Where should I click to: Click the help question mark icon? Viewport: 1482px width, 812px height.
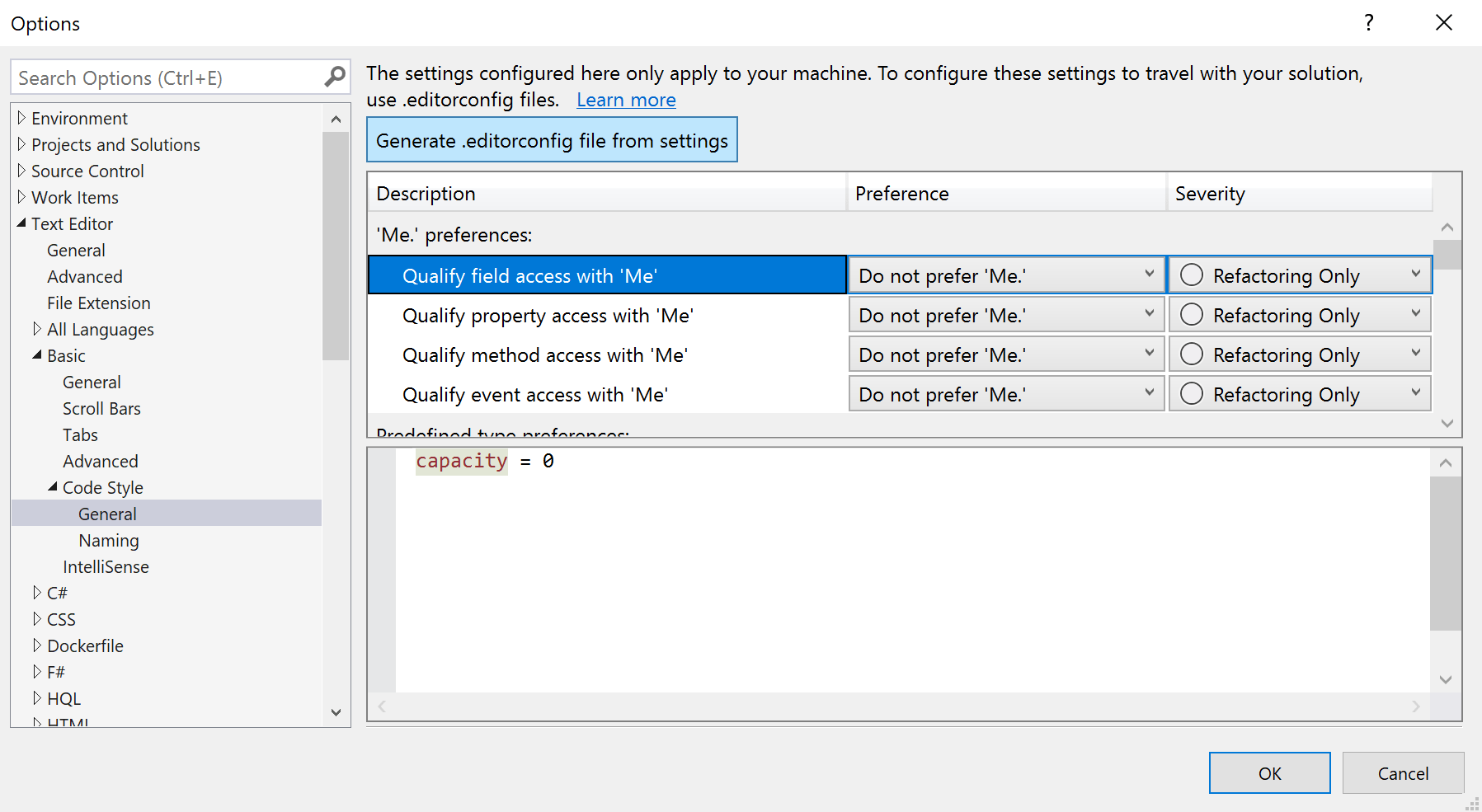[1369, 23]
